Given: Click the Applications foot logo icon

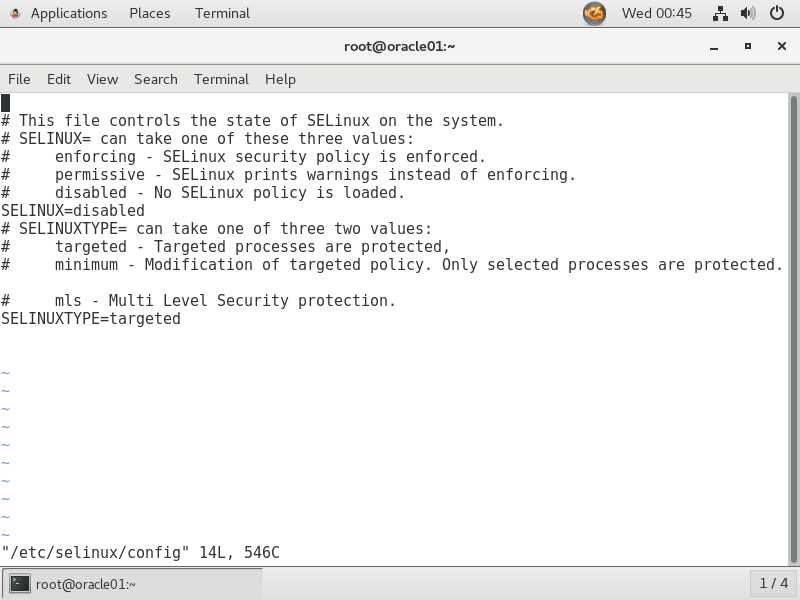Looking at the screenshot, I should 15,13.
